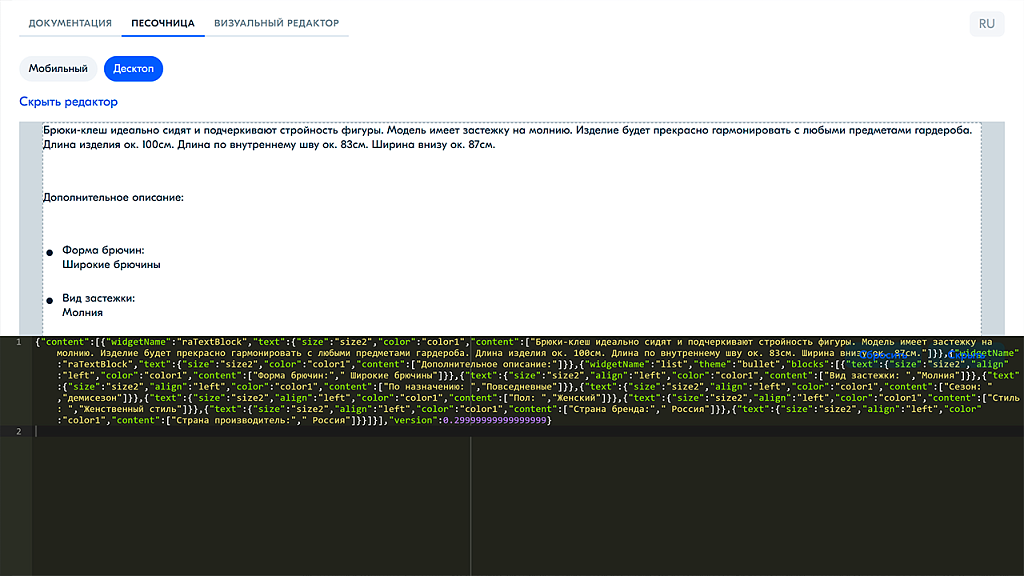The width and height of the screenshot is (1024, 576).
Task: Open the Визуальный редактор tab
Action: [x=276, y=23]
